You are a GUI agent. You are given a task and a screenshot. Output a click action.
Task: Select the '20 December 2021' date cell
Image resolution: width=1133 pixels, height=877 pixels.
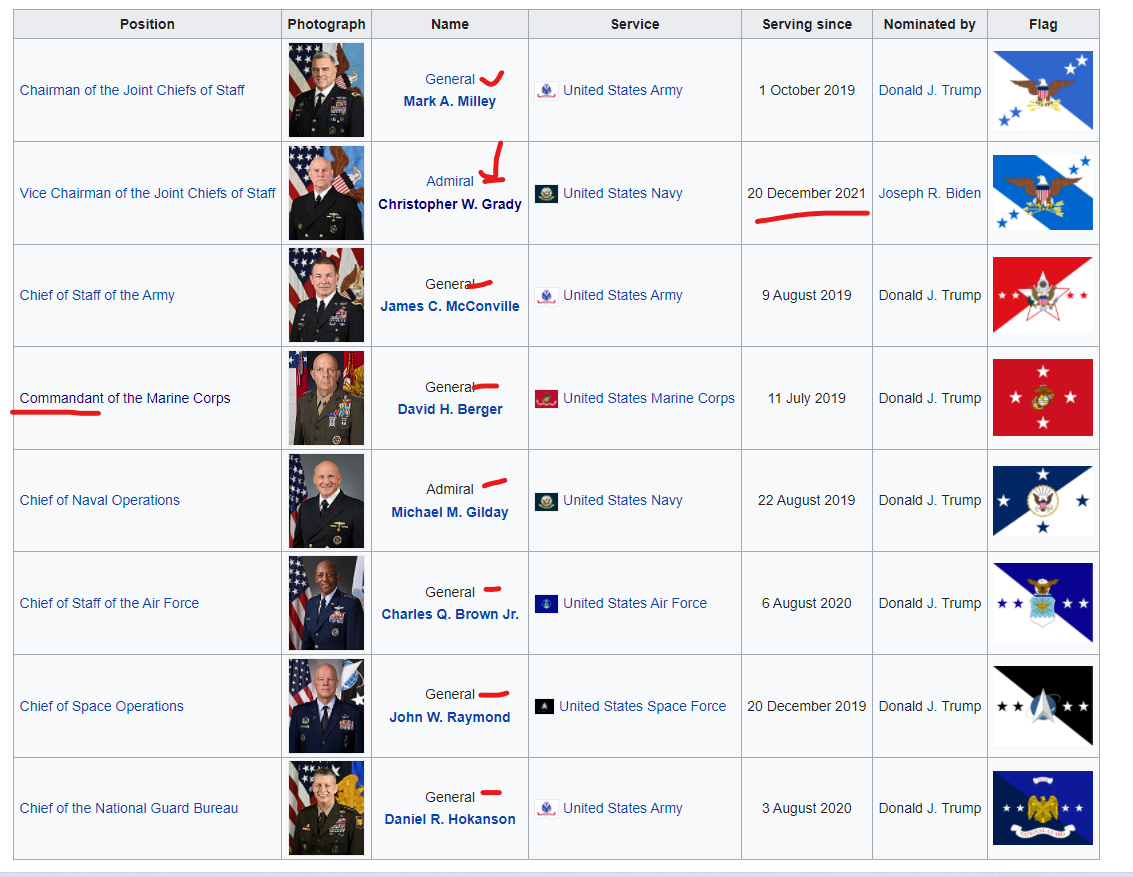pyautogui.click(x=806, y=194)
